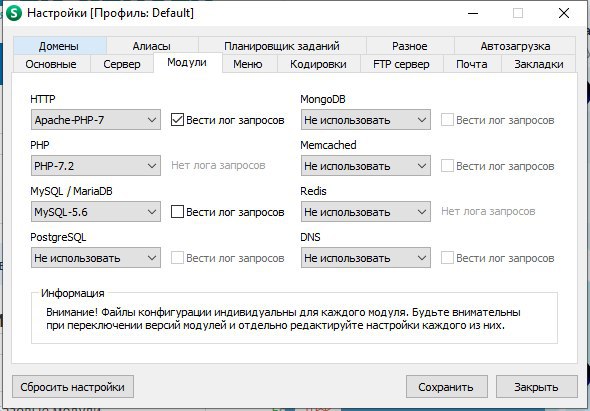Screen dimensions: 590x411
Task: Open the Memcached module dropdown
Action: click(x=366, y=166)
